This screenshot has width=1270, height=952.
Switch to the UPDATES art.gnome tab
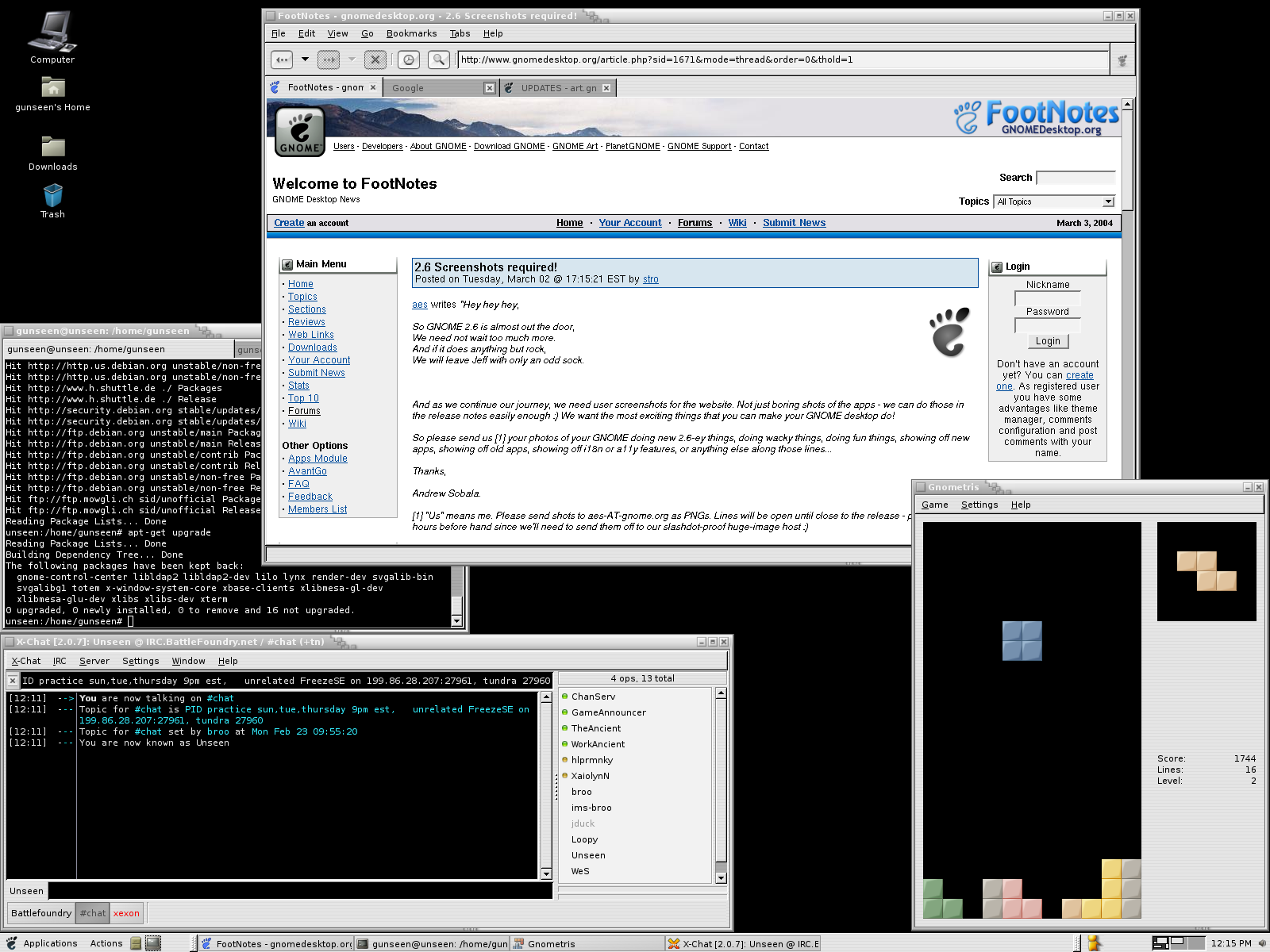(x=558, y=88)
